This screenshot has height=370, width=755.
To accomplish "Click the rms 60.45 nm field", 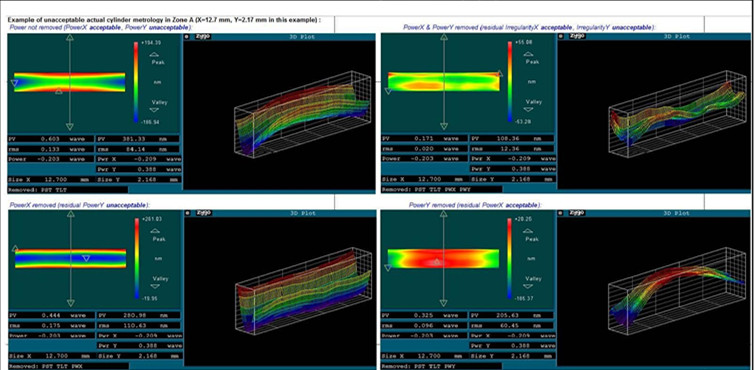I will coord(512,325).
